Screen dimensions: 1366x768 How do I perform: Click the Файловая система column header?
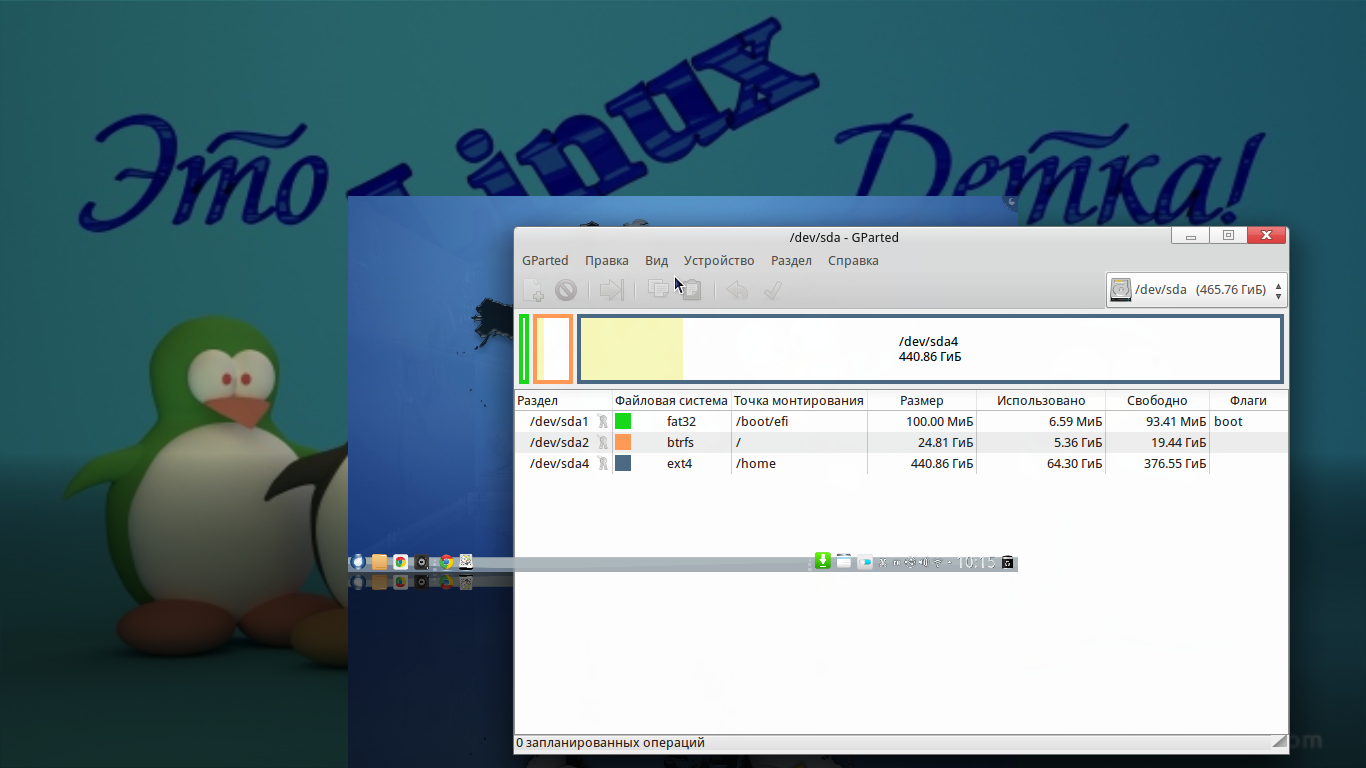[672, 401]
